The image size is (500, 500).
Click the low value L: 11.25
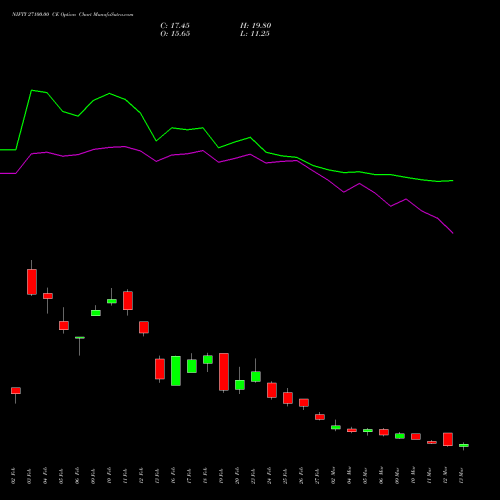[255, 34]
